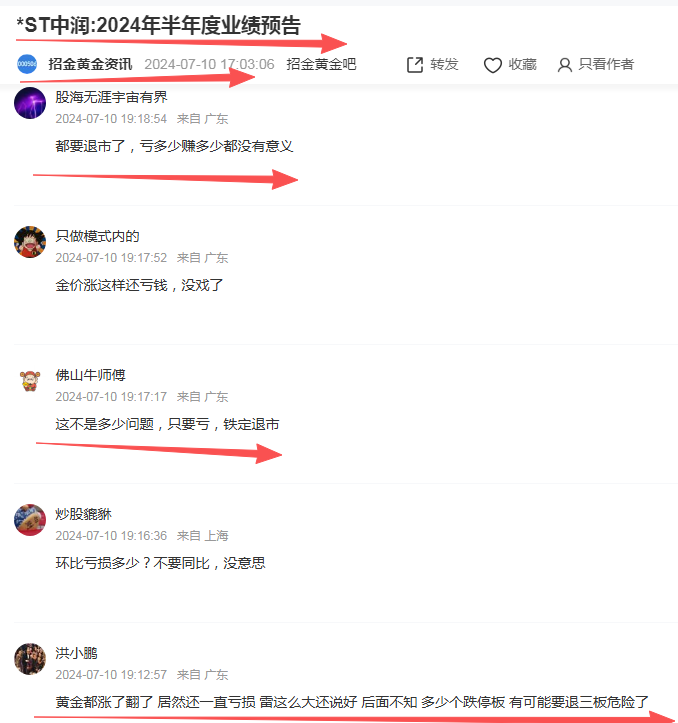Open 洪小鹏 avatar image
The image size is (678, 723).
(x=30, y=659)
